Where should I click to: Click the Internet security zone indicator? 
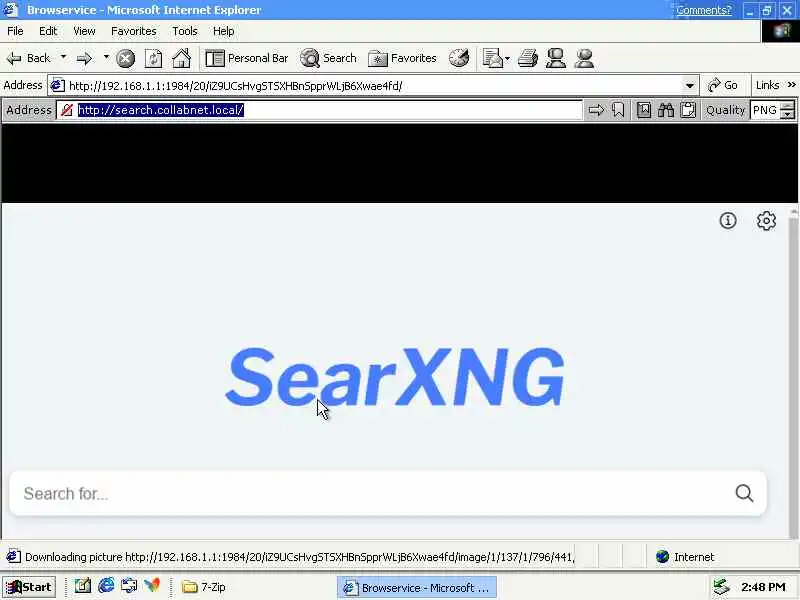pyautogui.click(x=685, y=557)
